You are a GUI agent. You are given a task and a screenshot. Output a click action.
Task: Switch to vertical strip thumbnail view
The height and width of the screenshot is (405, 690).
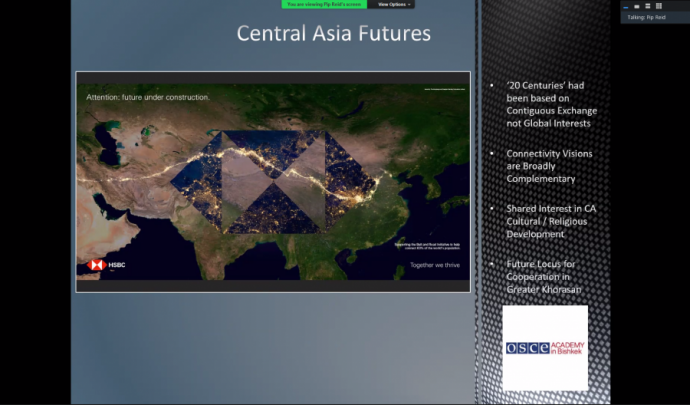pyautogui.click(x=648, y=6)
